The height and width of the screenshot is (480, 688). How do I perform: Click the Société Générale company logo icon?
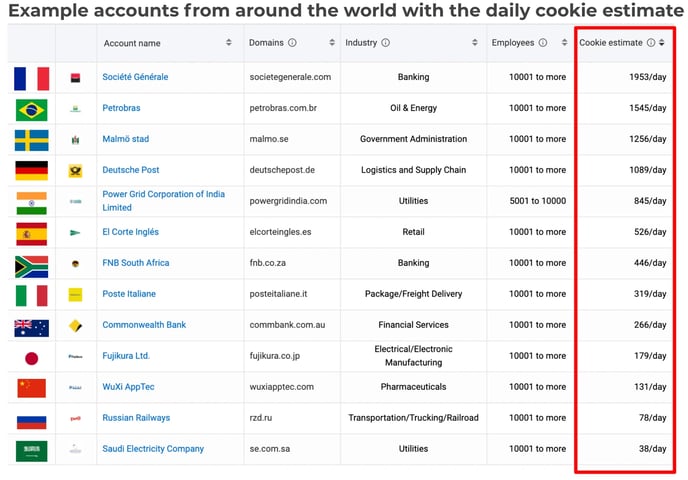click(75, 78)
